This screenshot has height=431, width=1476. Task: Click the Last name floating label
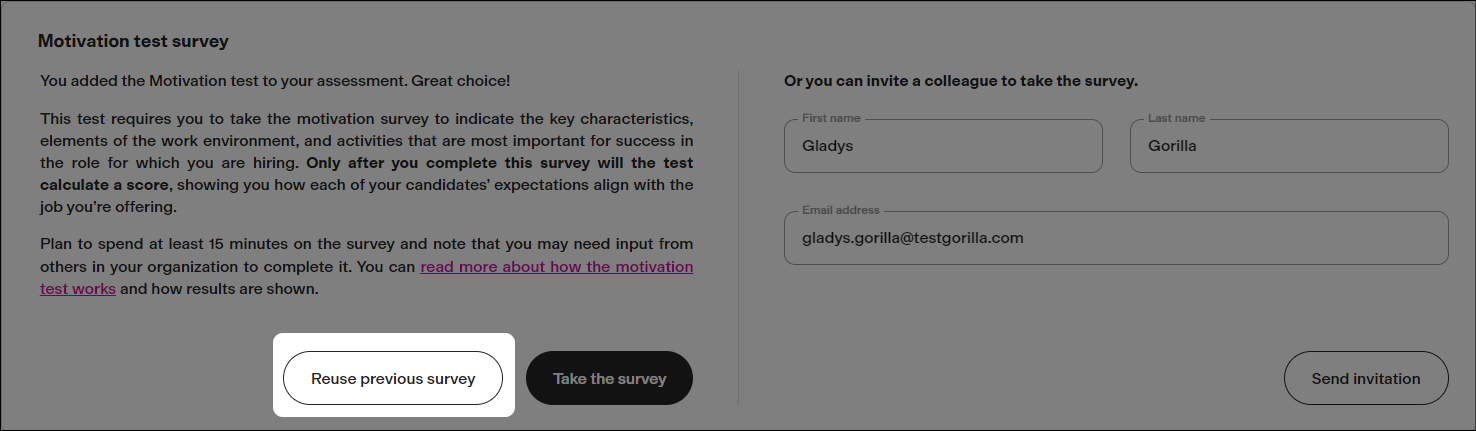pos(1176,118)
